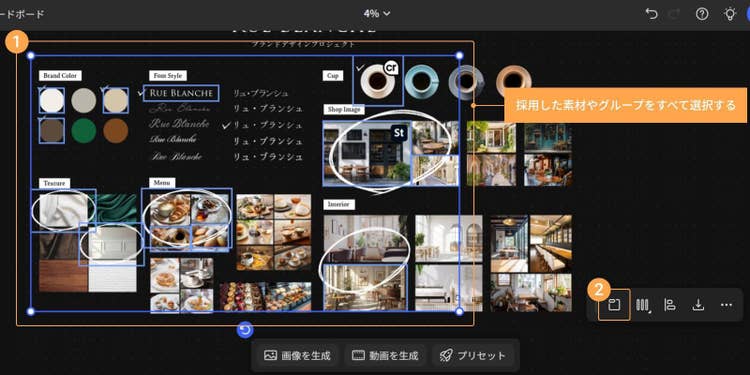Screen dimensions: 750x375
Task: Select the green Brand Color swatch
Action: pos(84,131)
